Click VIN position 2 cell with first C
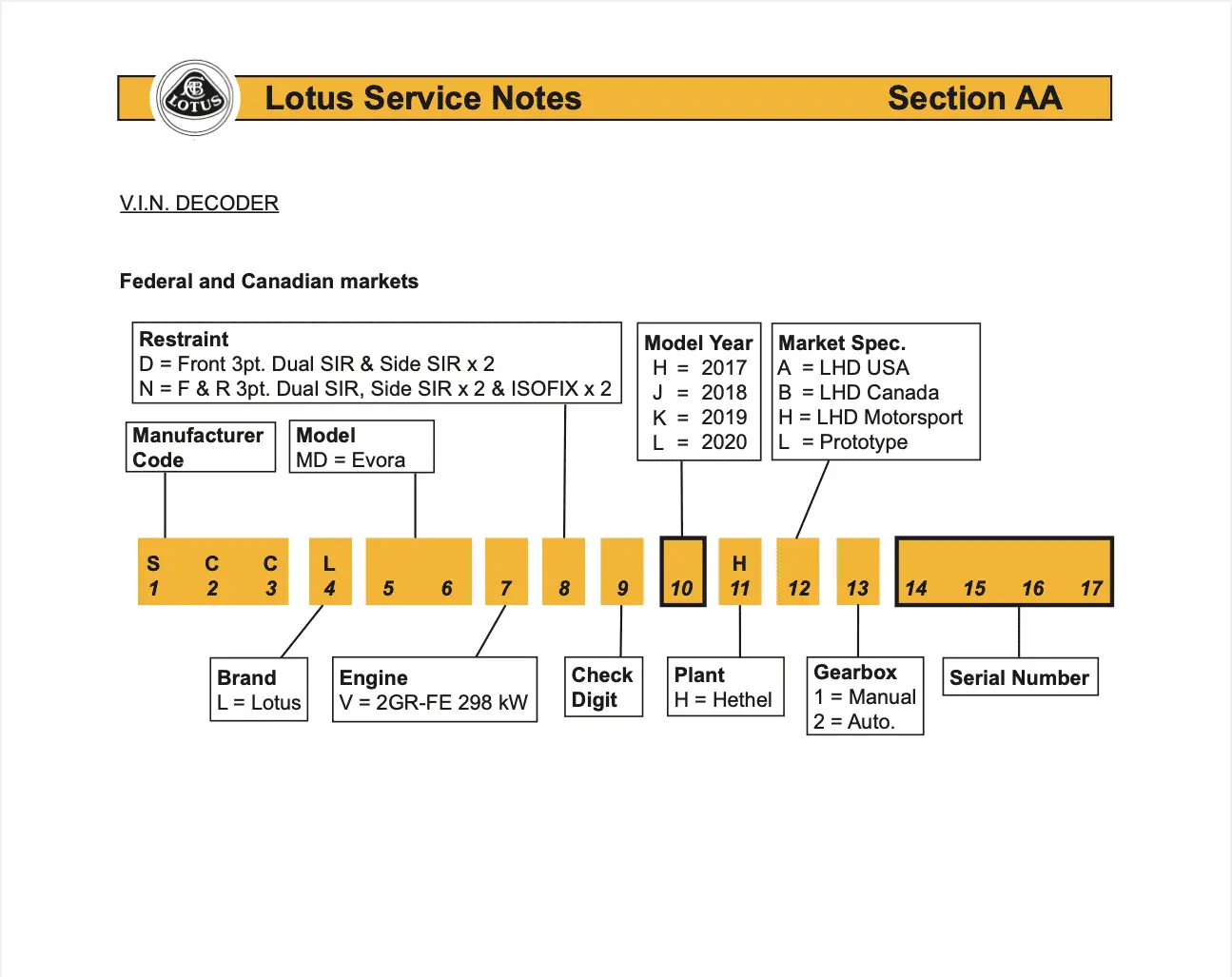 212,574
